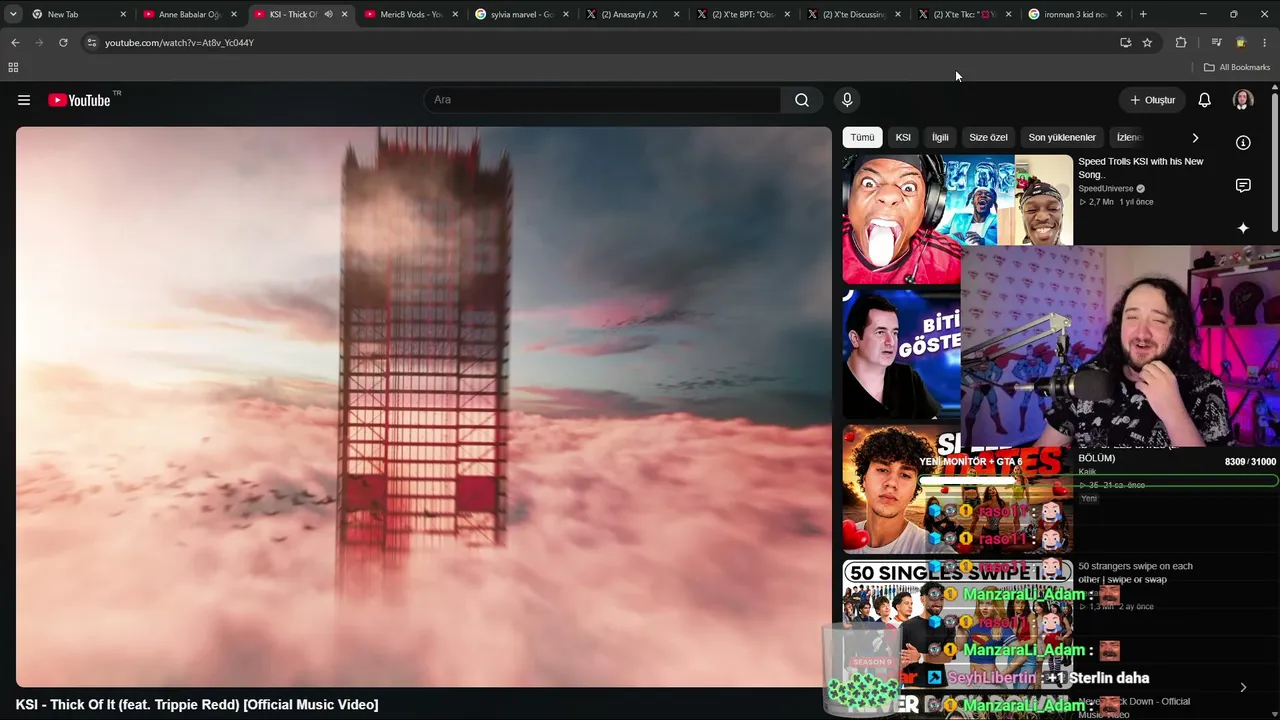Screen dimensions: 1280x720
Task: Click the music video player
Action: (424, 406)
